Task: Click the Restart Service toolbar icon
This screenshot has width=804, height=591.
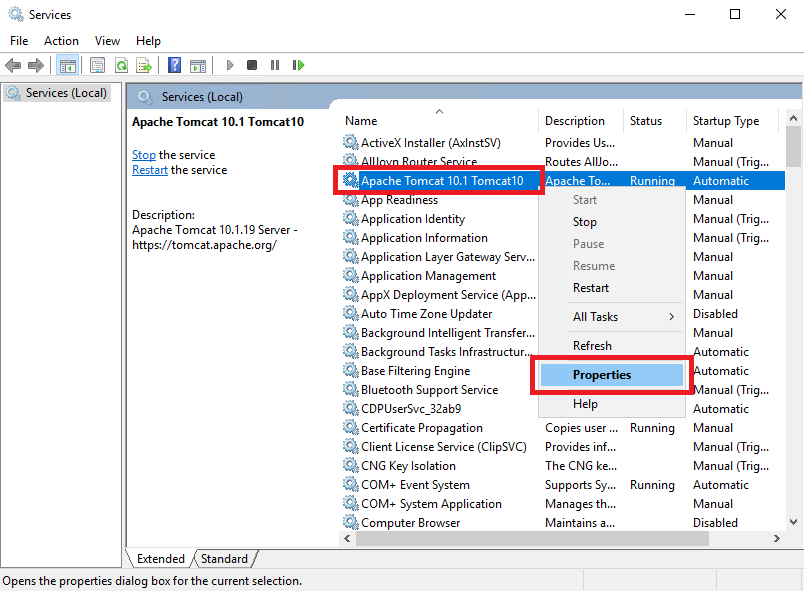Action: [298, 65]
